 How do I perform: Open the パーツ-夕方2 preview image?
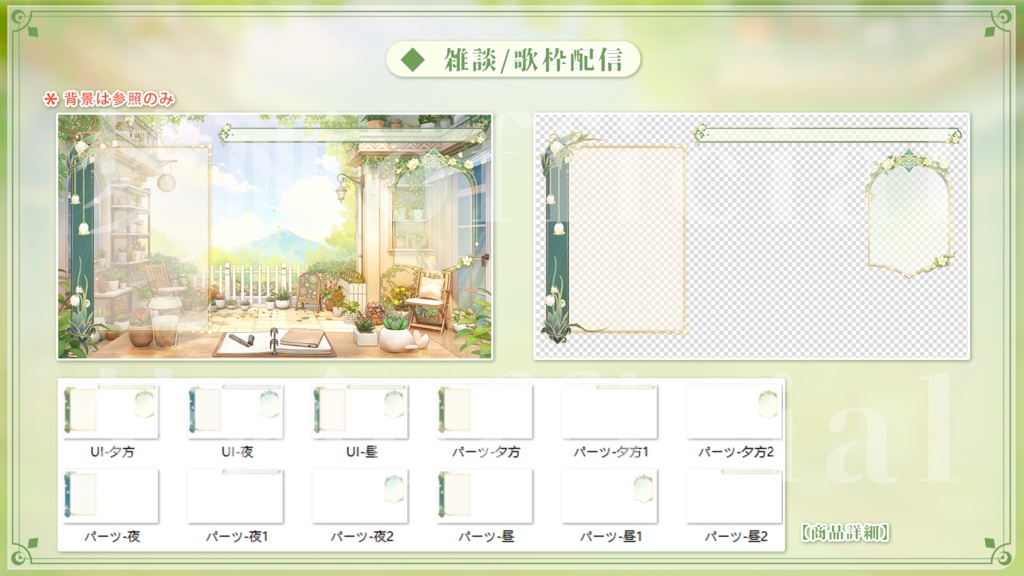click(733, 410)
